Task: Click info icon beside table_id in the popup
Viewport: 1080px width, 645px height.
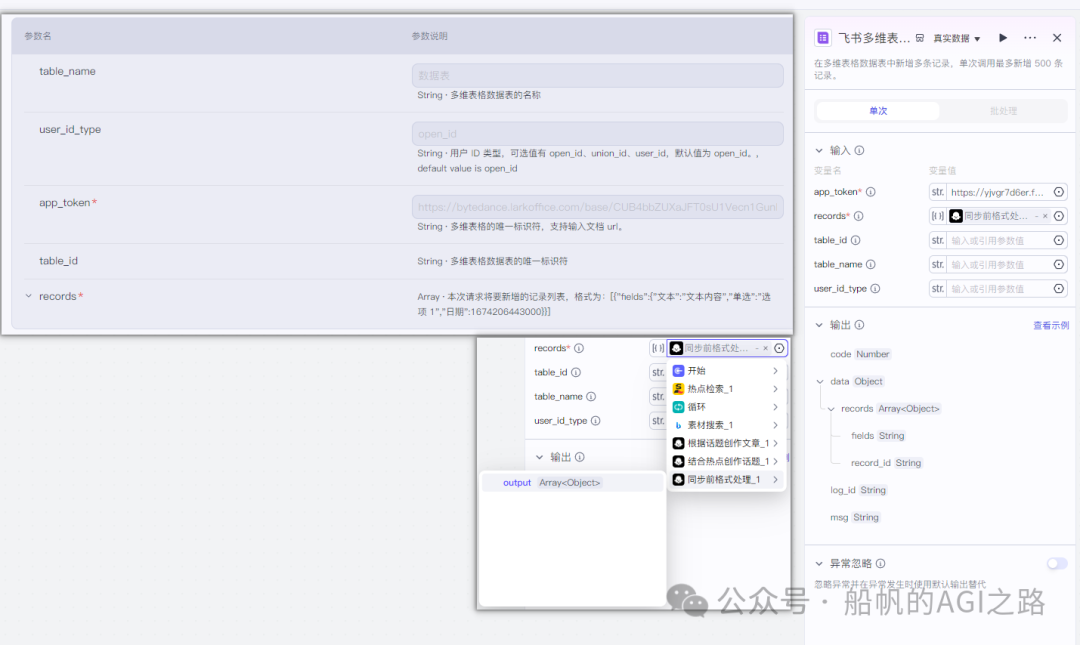Action: tap(576, 373)
